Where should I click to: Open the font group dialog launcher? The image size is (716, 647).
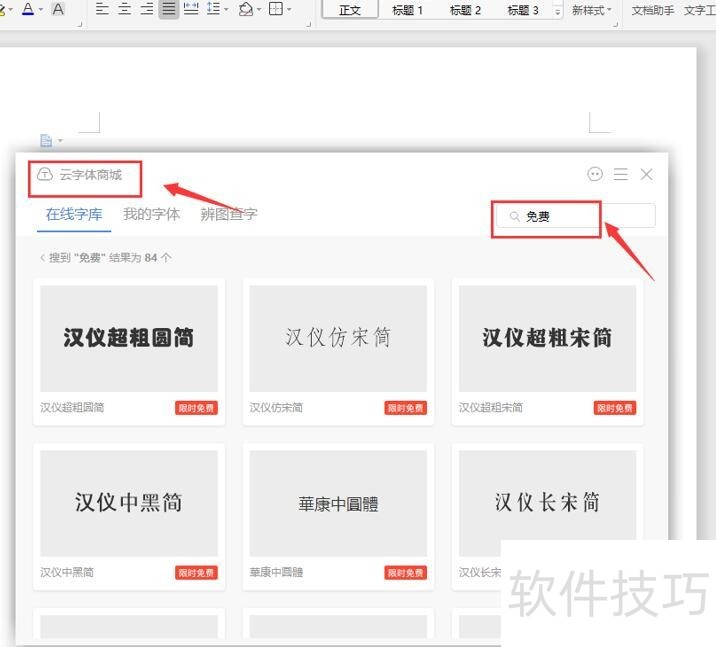point(80,24)
